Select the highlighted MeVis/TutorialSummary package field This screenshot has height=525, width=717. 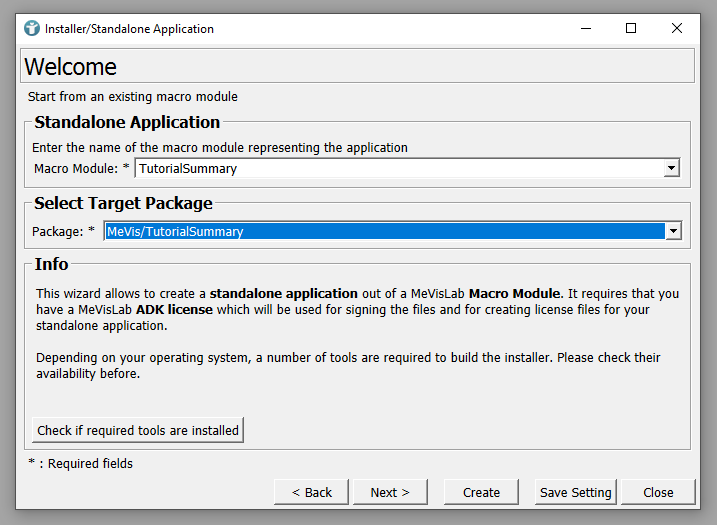point(384,232)
